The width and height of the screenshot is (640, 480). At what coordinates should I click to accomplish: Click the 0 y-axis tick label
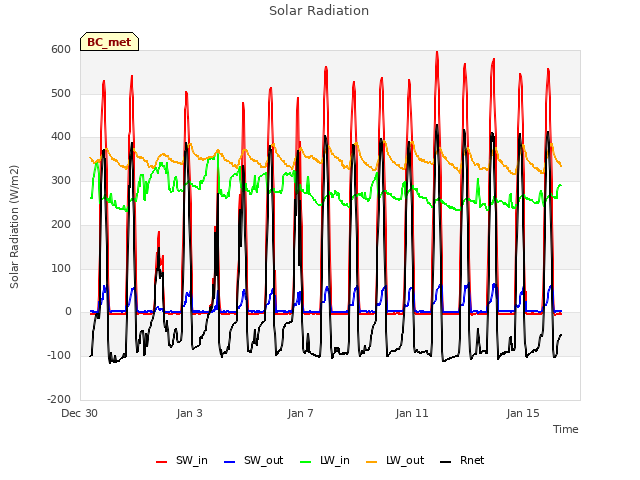point(68,312)
